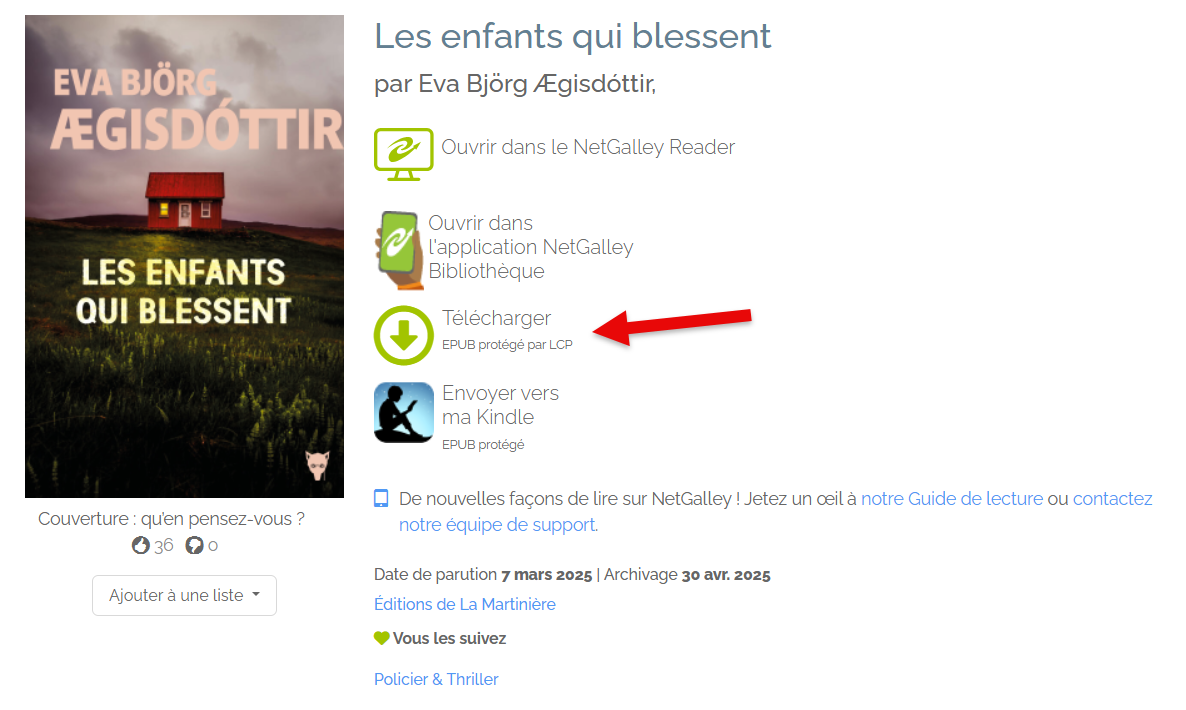Click Vous les suivez follow status

[x=449, y=638]
